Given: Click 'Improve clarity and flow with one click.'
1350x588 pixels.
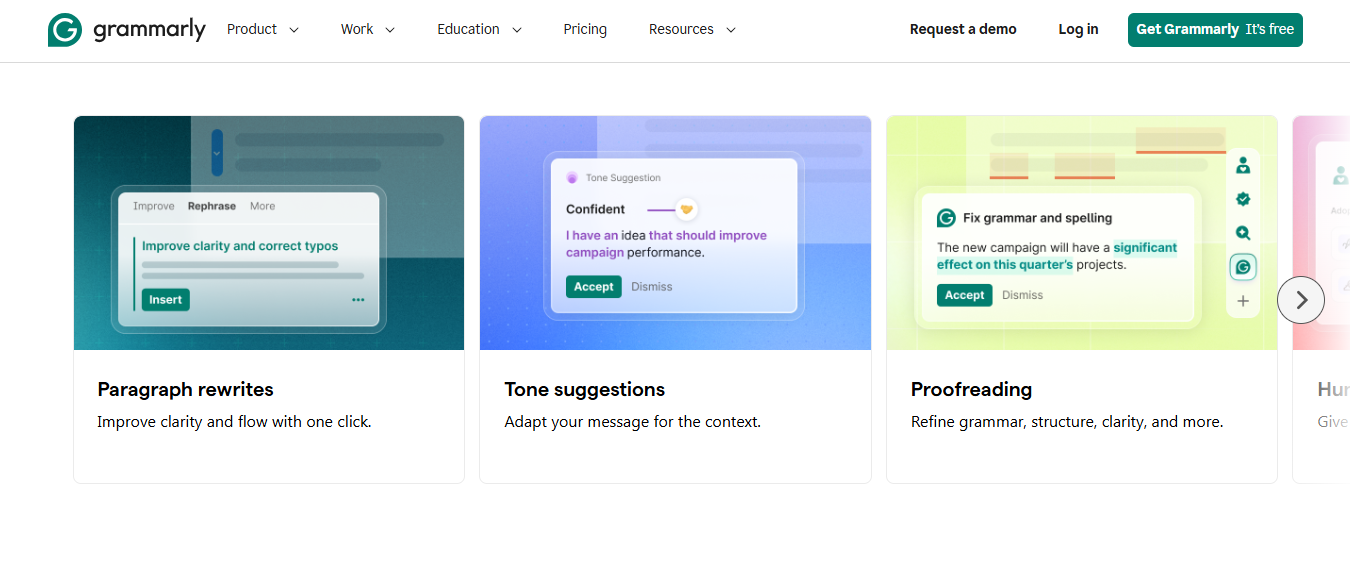Looking at the screenshot, I should click(x=234, y=422).
